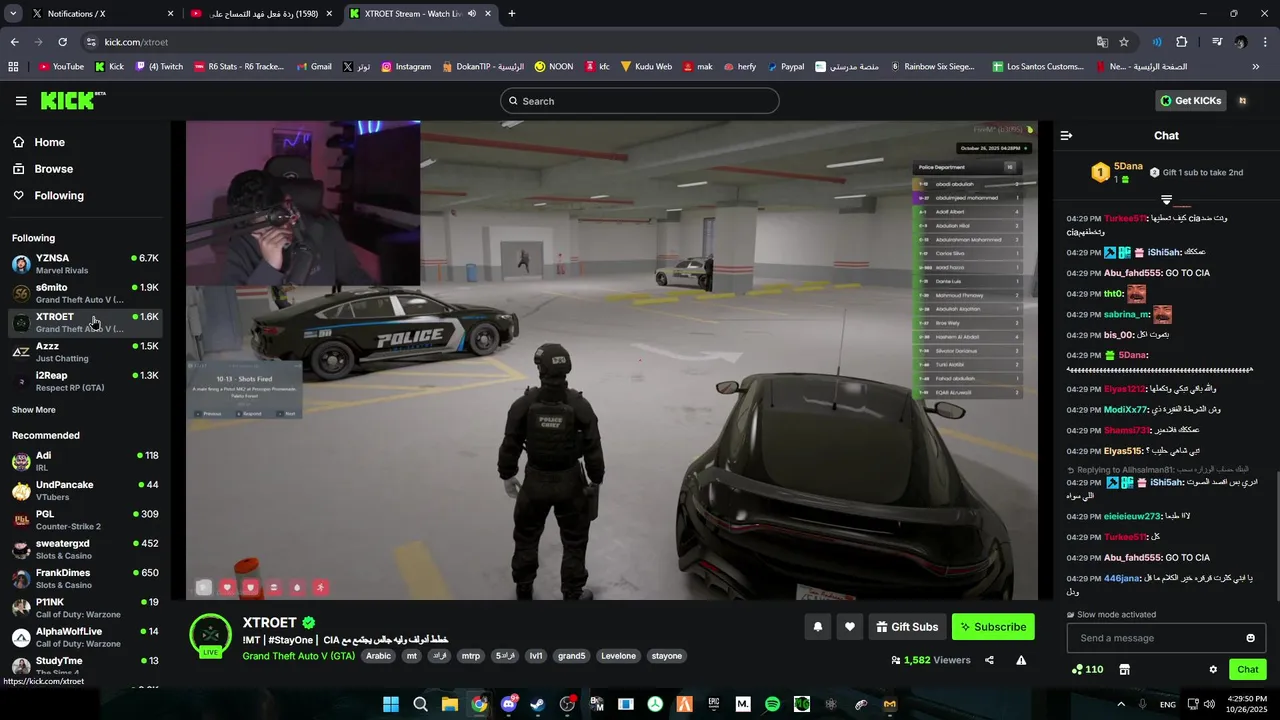
Task: Open File Explorer from the taskbar
Action: click(x=450, y=704)
